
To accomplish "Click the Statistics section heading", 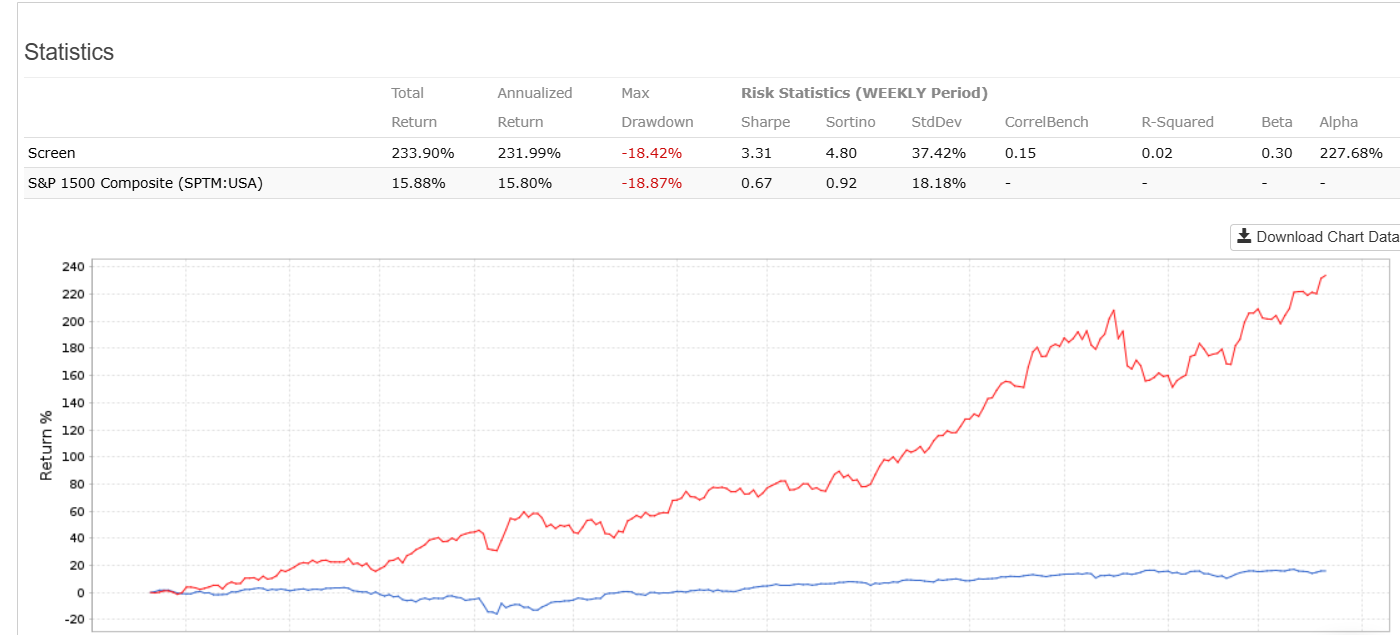I will tap(69, 52).
